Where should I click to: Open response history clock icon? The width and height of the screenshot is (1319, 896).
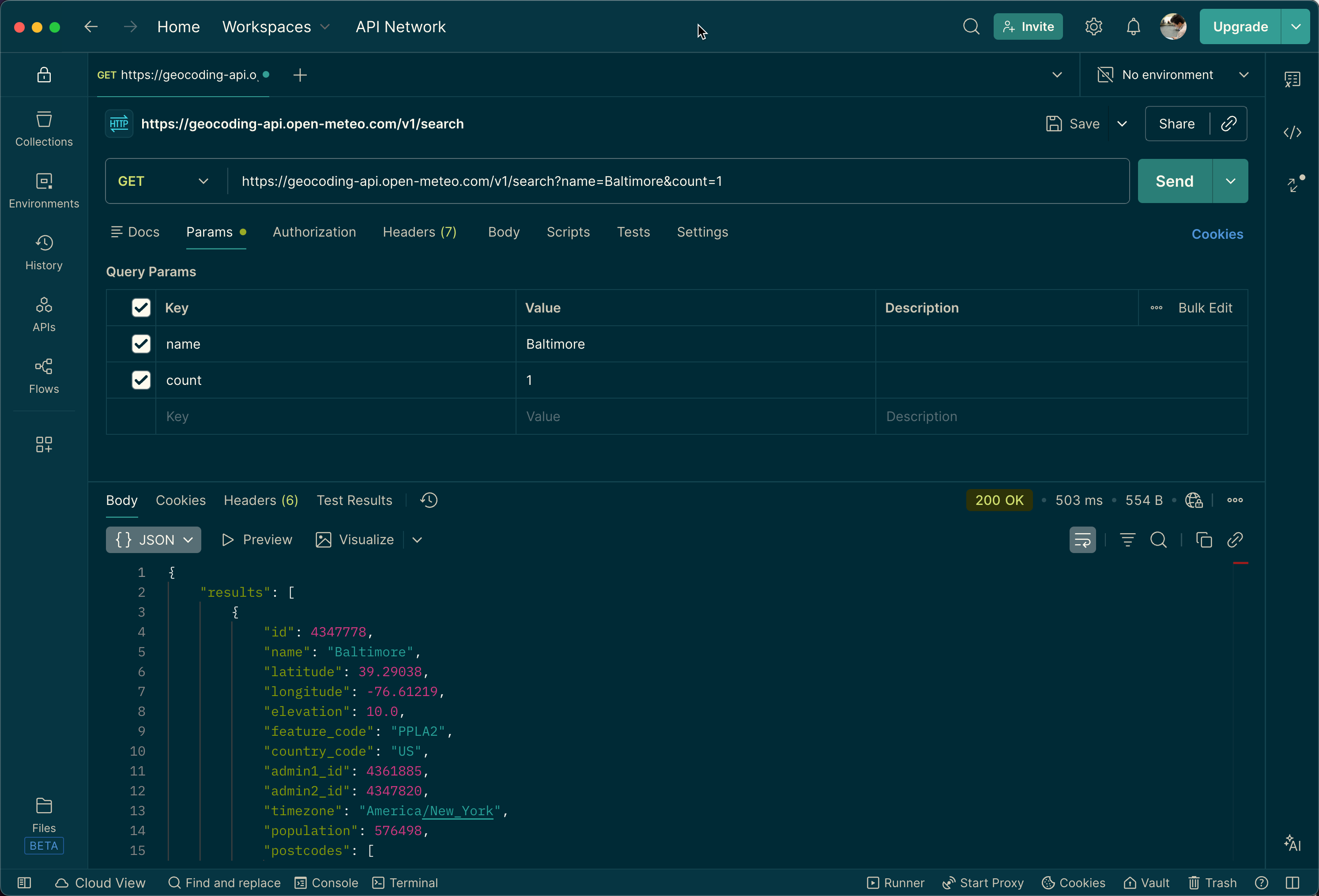[x=429, y=500]
